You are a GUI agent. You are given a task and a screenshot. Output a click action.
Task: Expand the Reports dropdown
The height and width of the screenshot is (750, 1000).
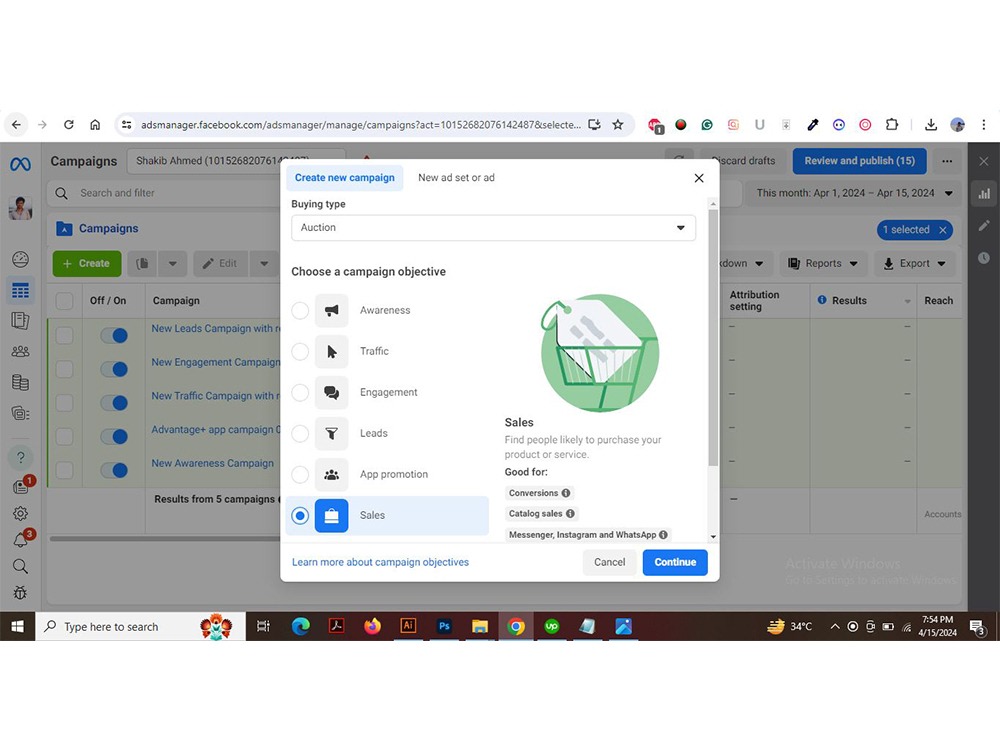(x=823, y=263)
